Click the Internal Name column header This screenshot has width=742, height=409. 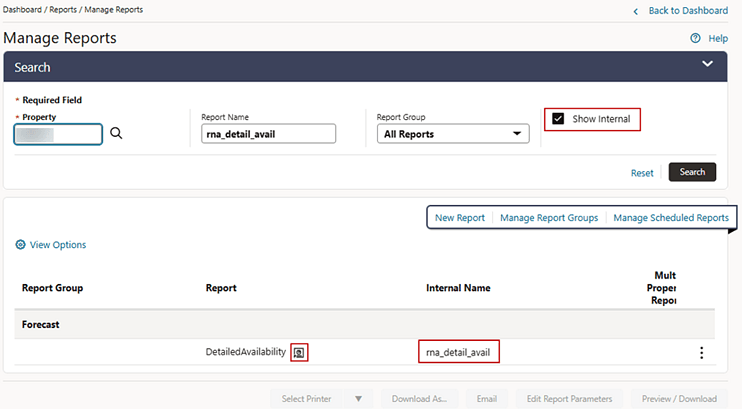[458, 288]
